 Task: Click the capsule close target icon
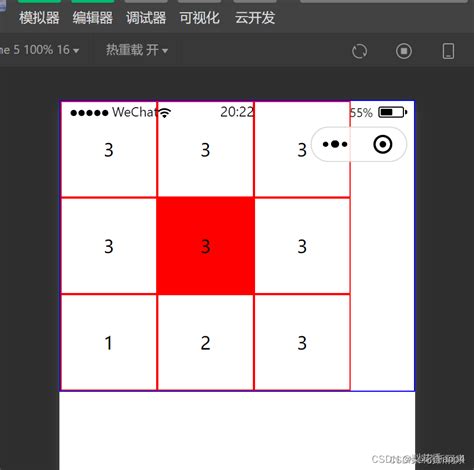pyautogui.click(x=383, y=144)
